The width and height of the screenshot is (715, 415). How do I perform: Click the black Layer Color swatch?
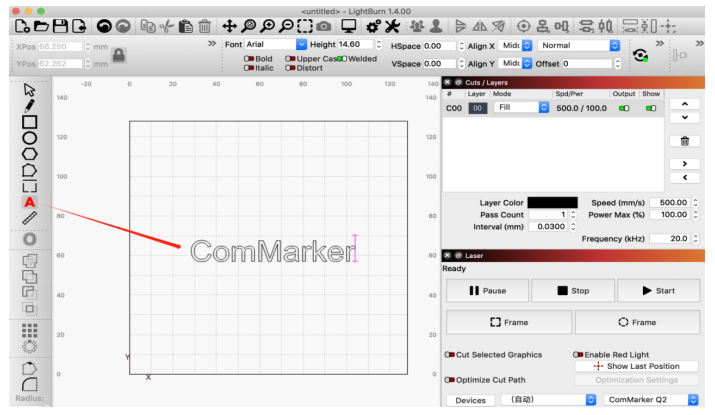(x=552, y=203)
